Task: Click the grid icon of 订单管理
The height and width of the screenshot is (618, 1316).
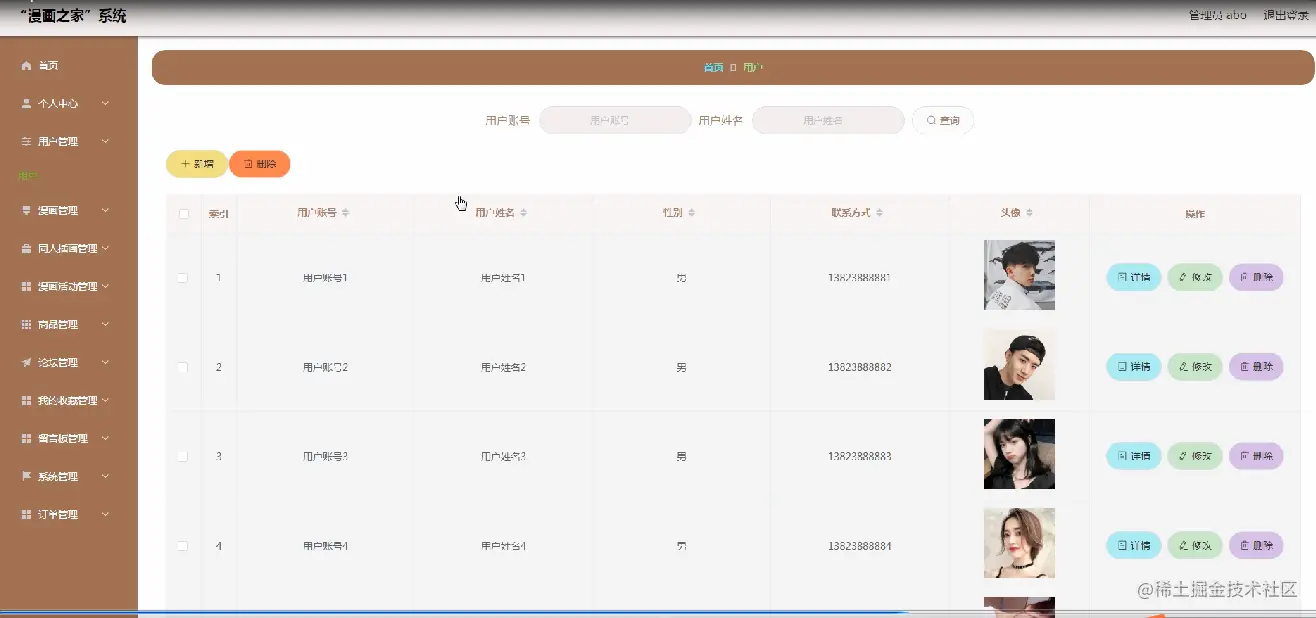Action: coord(26,515)
